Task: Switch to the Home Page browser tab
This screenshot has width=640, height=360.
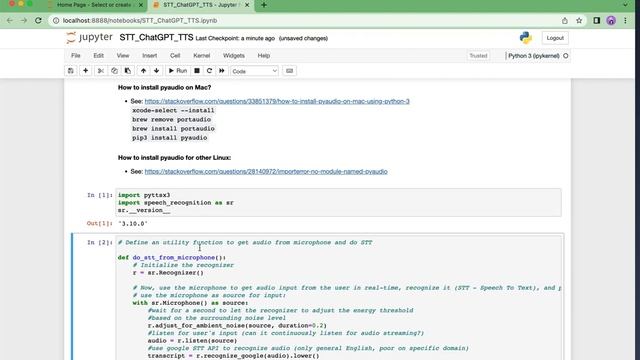Action: 94,5
